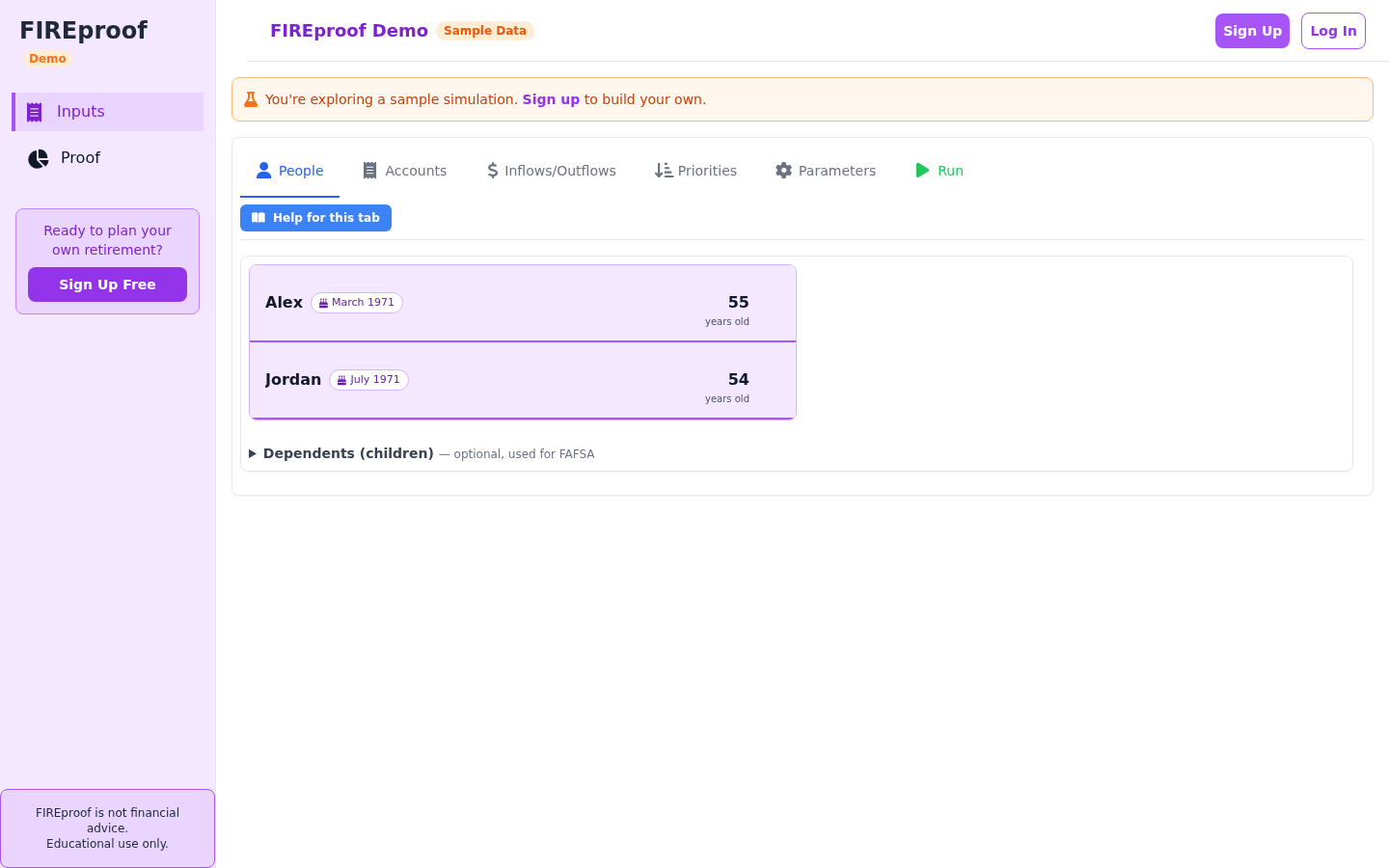This screenshot has width=1389, height=868.
Task: Click Alex's March 1971 birthdate badge
Action: click(x=357, y=303)
